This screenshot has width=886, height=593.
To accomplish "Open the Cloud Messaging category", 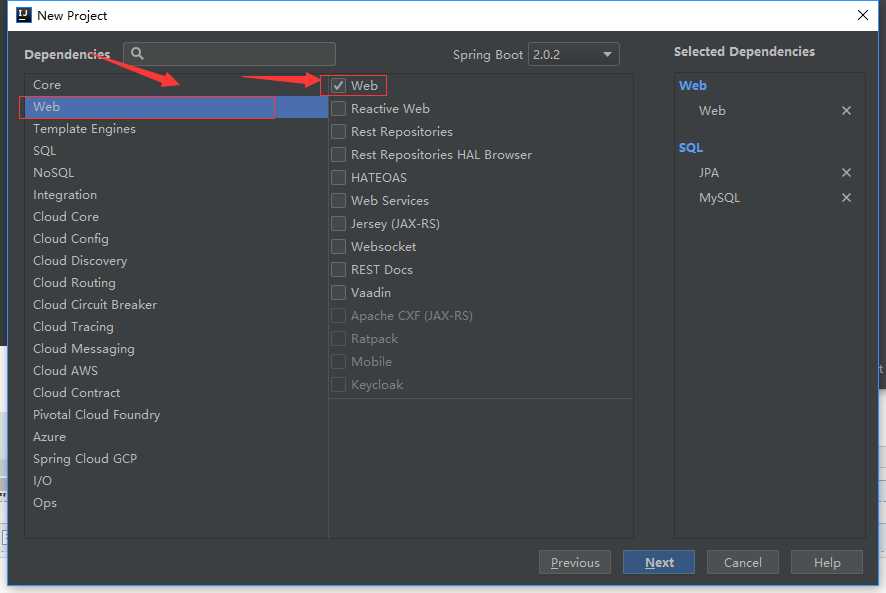I will [176, 349].
